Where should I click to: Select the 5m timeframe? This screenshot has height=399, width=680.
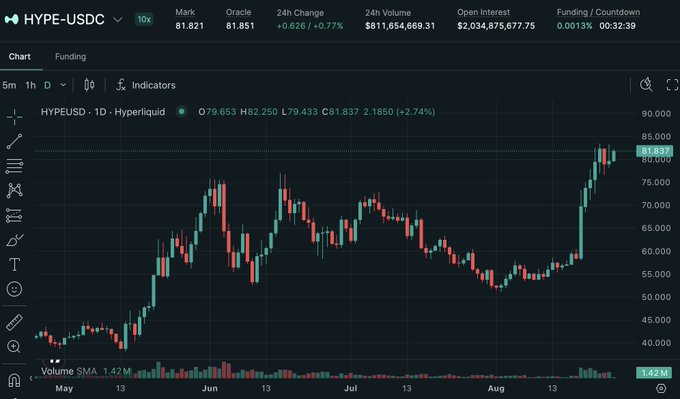click(9, 85)
